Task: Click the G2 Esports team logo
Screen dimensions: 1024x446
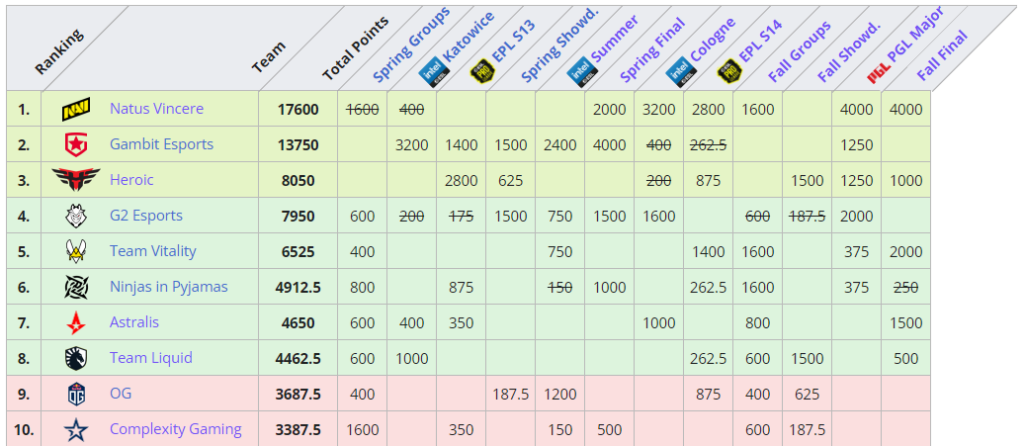Action: coord(76,215)
